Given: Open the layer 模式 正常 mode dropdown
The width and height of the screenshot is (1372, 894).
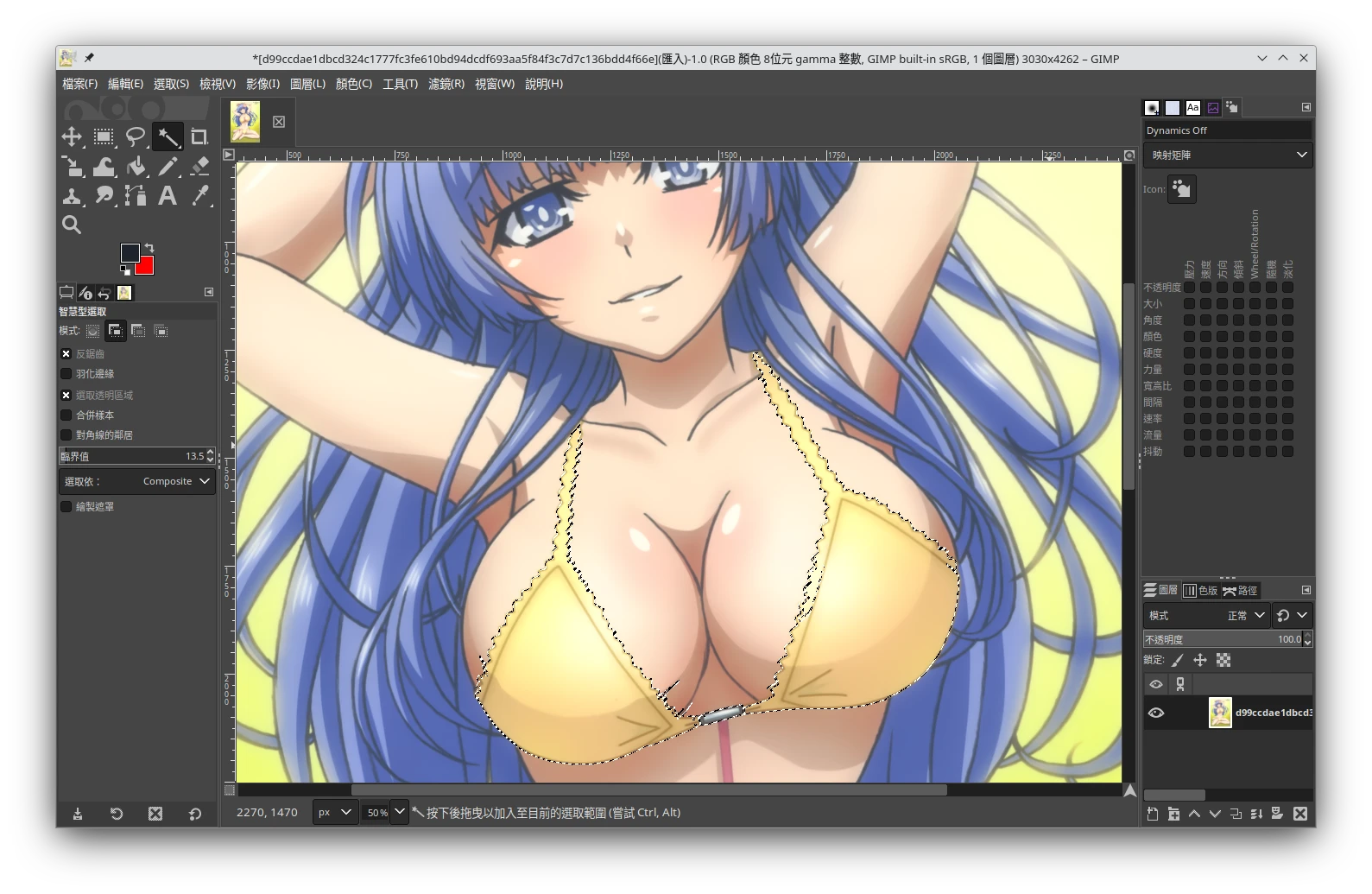Looking at the screenshot, I should point(1205,615).
